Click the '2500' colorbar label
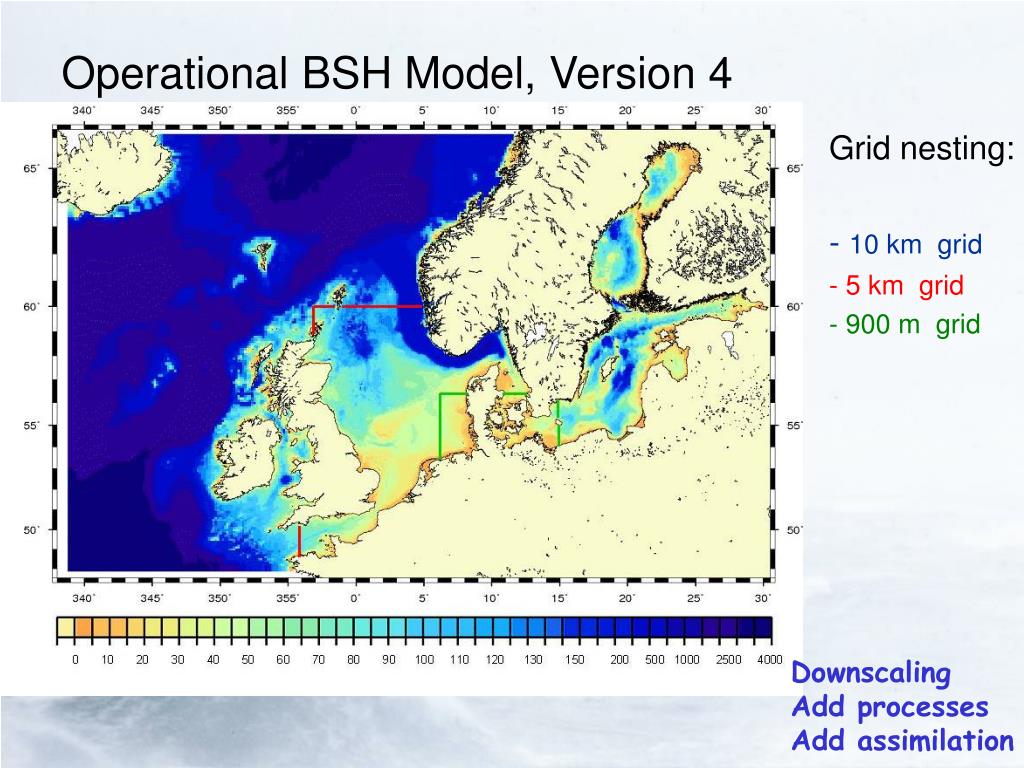The width and height of the screenshot is (1024, 768). click(728, 660)
